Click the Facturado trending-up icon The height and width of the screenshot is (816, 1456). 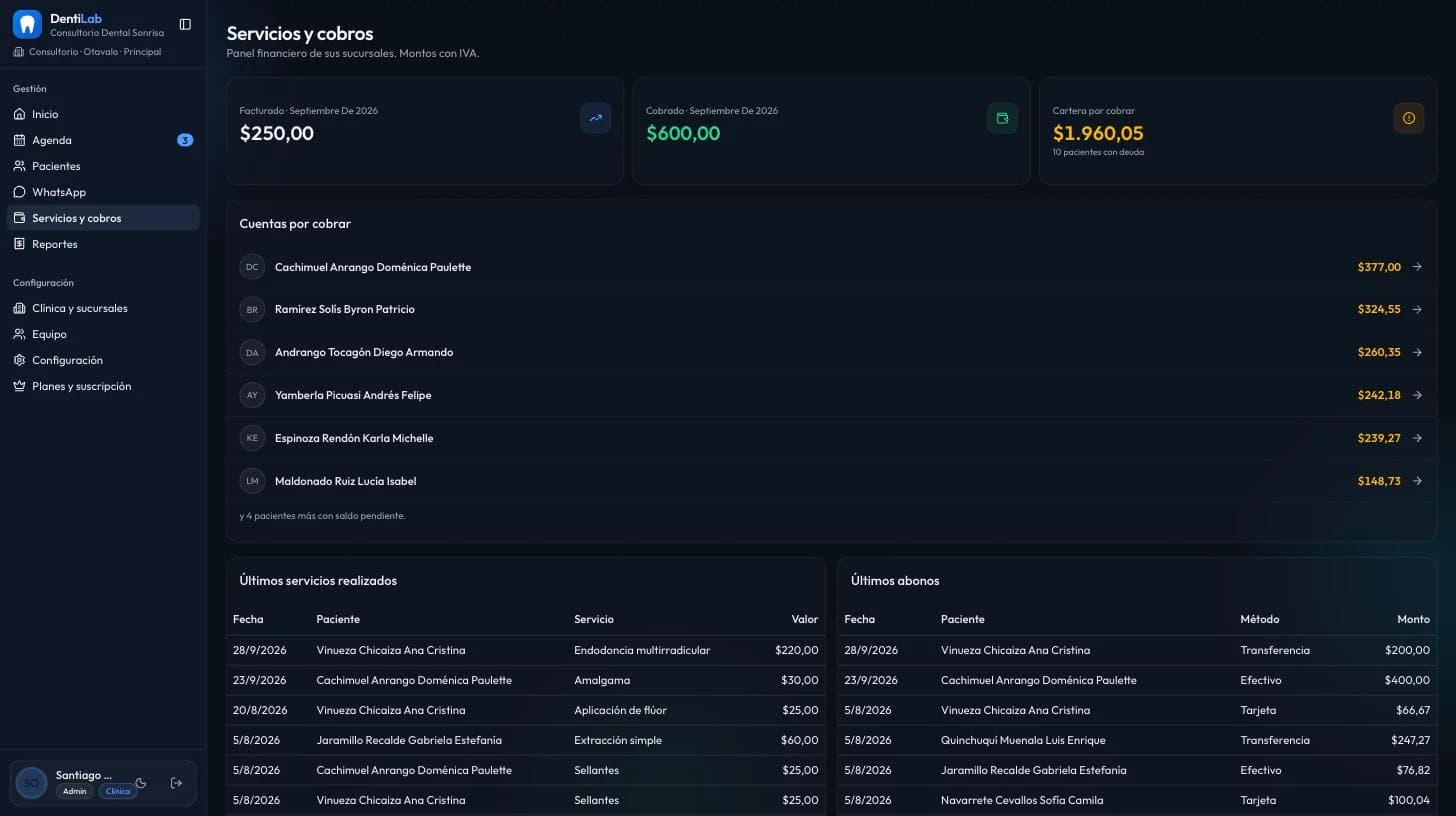pos(596,118)
